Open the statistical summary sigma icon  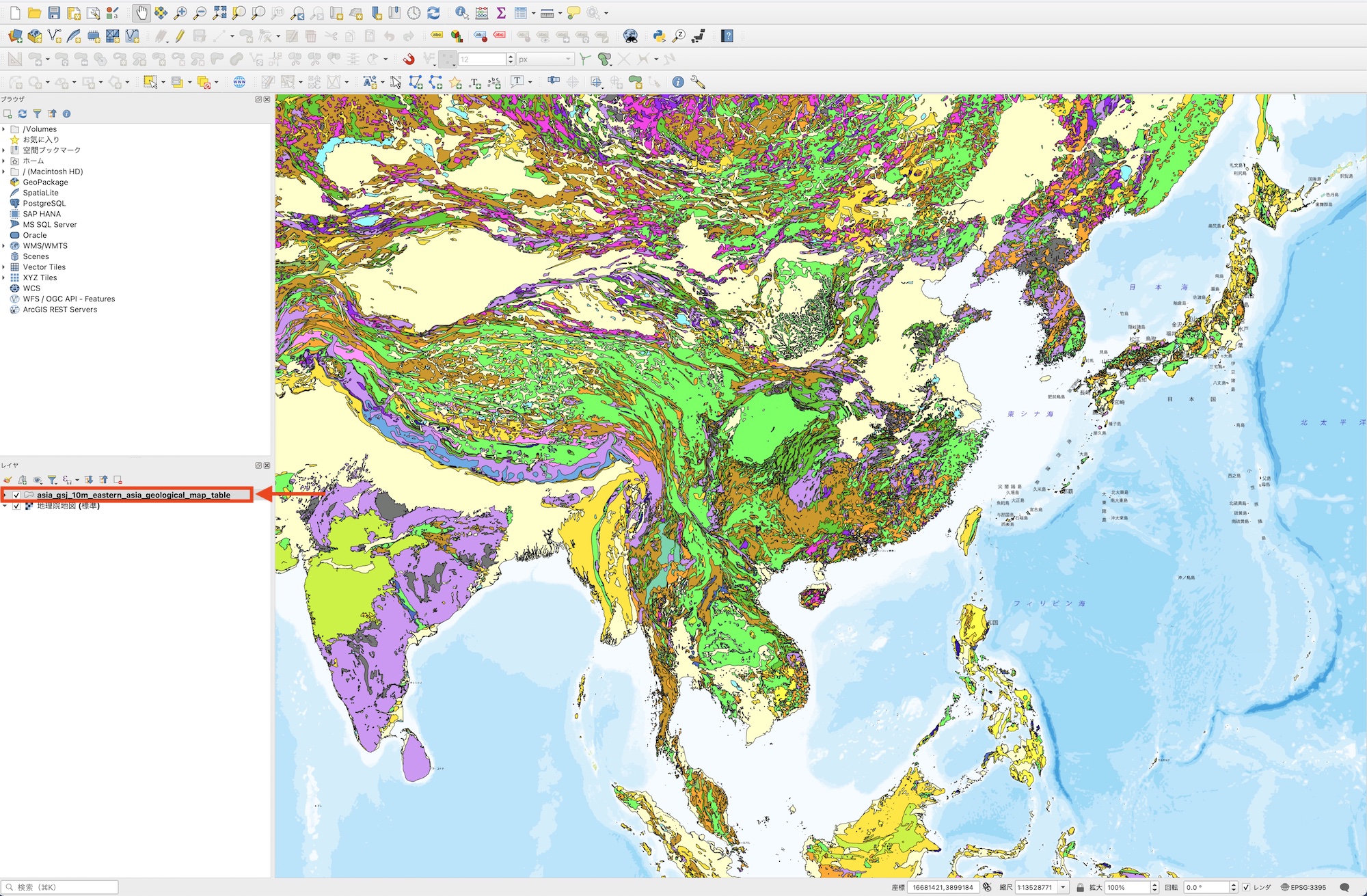pos(501,12)
